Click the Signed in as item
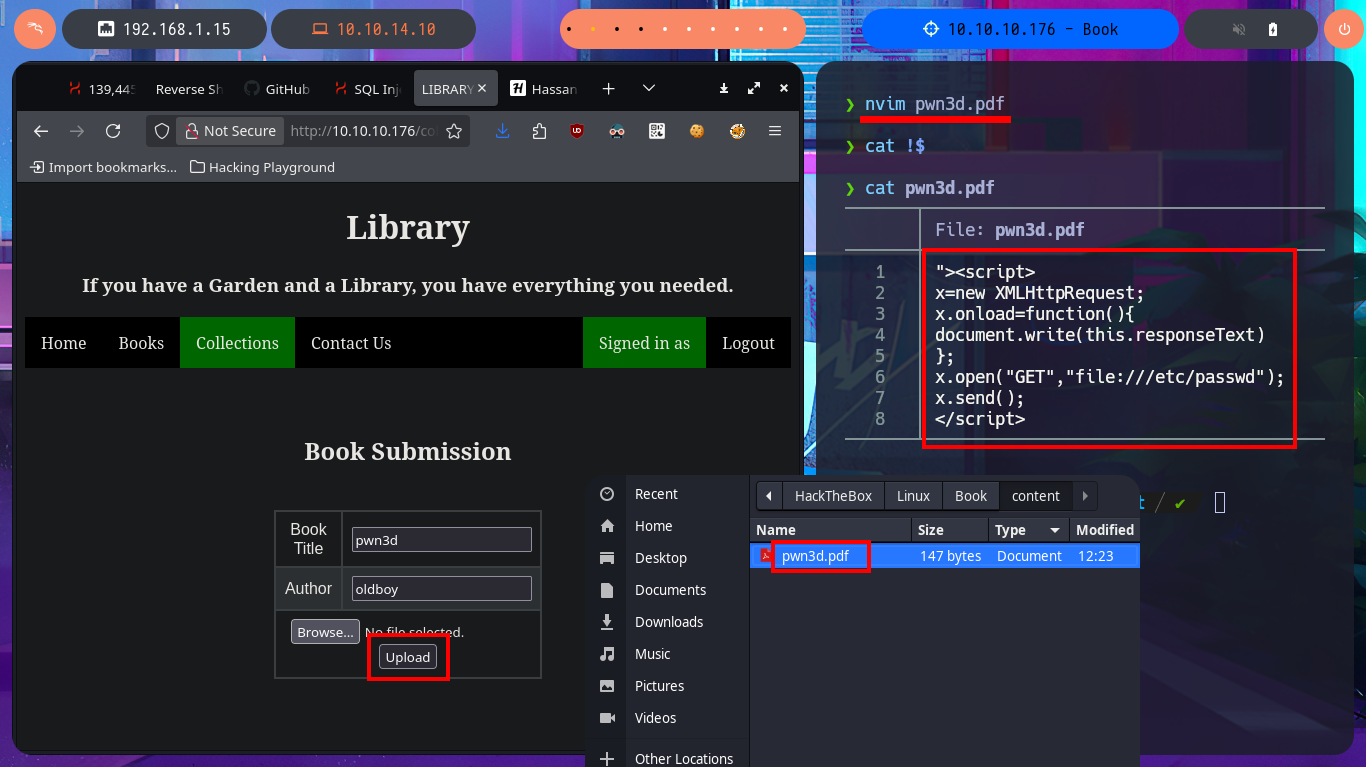This screenshot has height=767, width=1366. (644, 343)
